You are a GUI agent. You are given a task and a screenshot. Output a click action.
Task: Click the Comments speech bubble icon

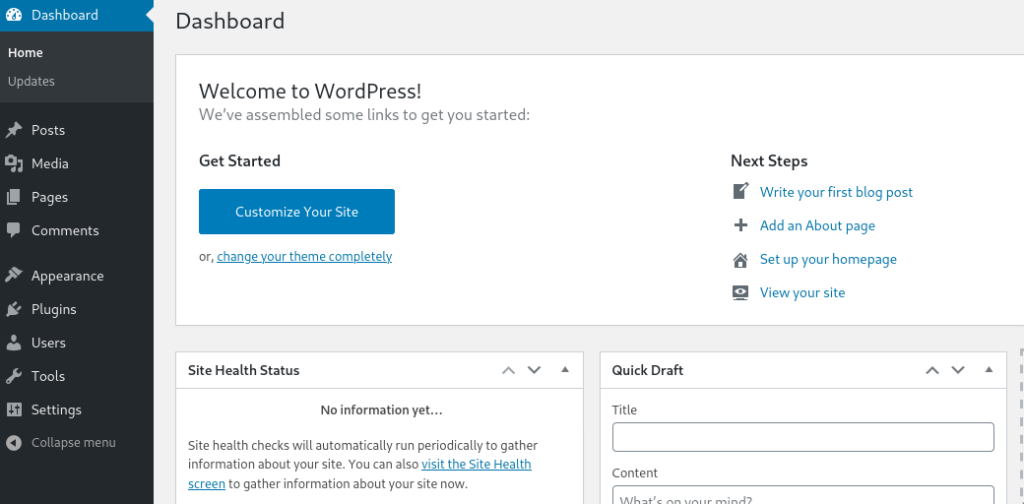pyautogui.click(x=14, y=230)
